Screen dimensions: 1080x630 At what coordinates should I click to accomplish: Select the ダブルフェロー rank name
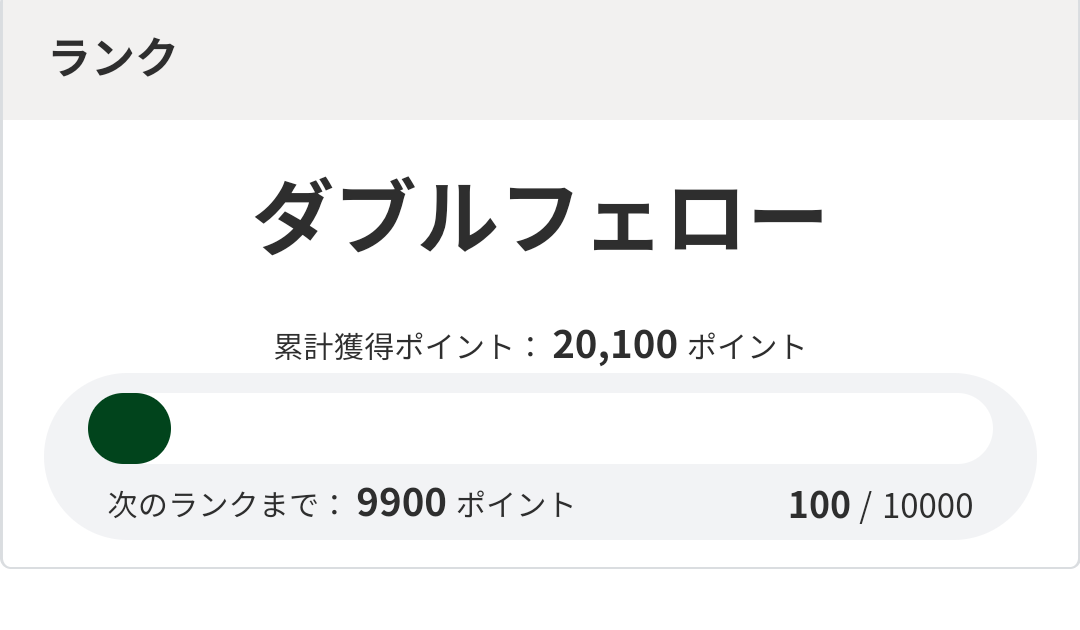539,216
